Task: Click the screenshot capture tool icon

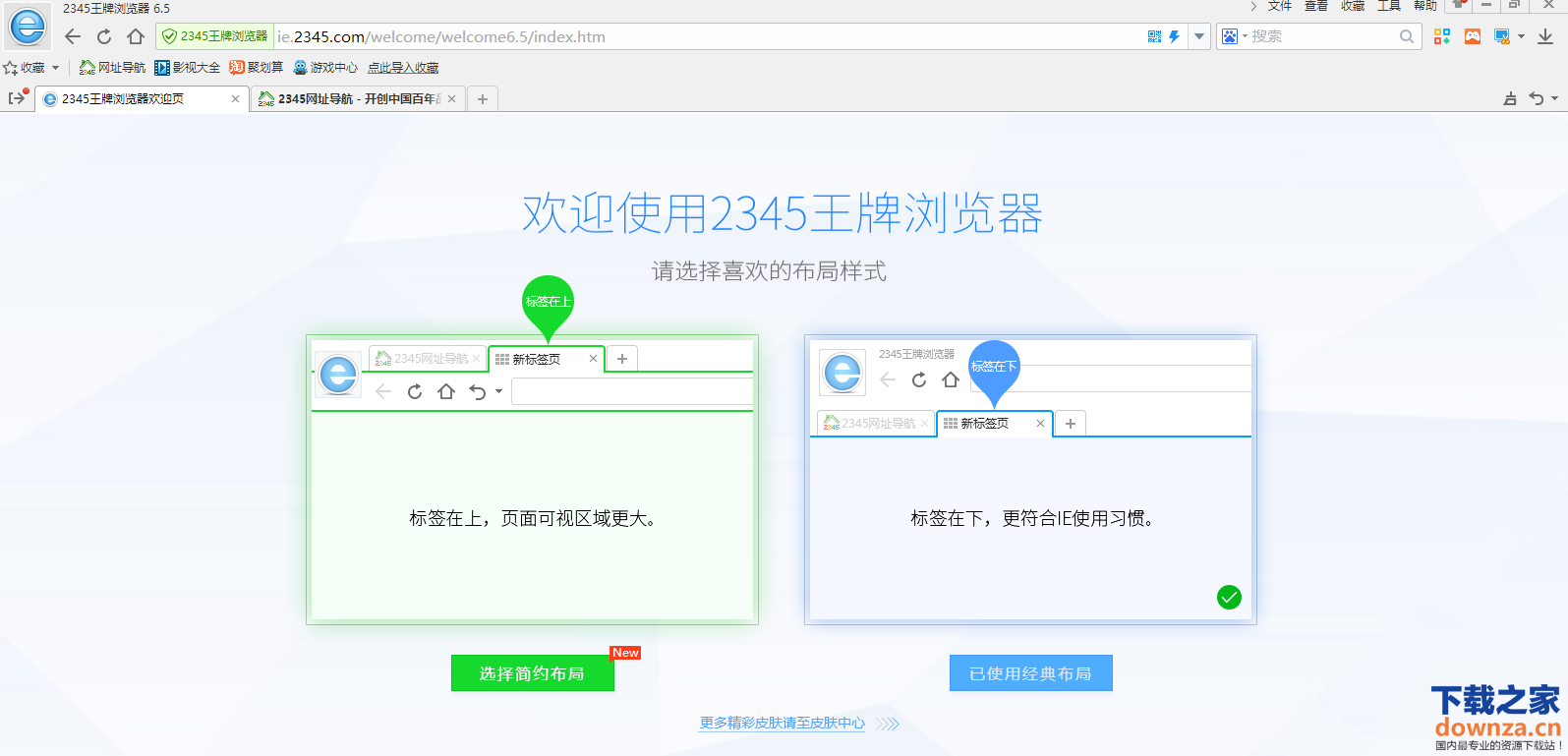Action: coord(1502,36)
